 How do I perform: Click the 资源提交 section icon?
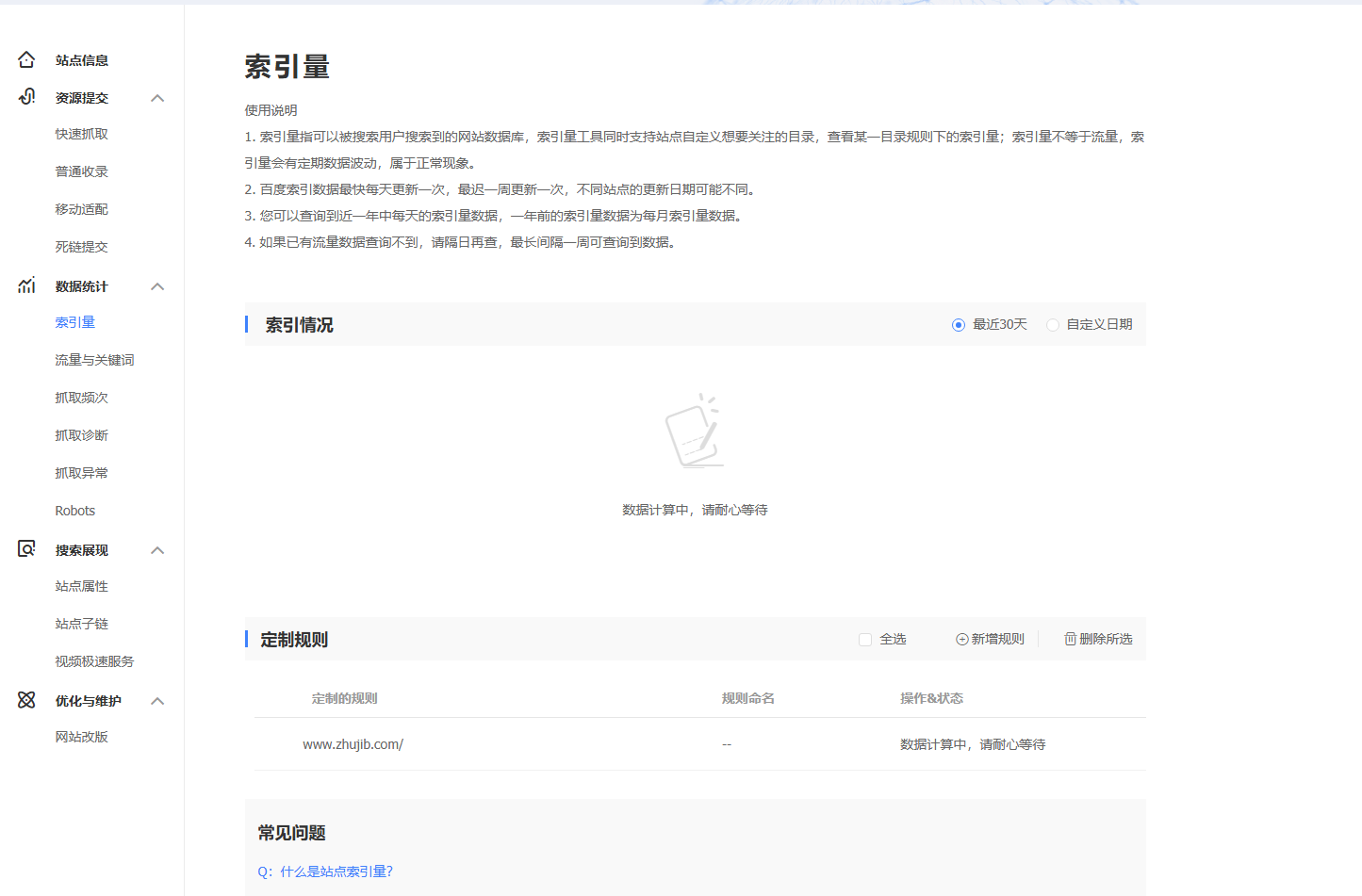coord(26,97)
